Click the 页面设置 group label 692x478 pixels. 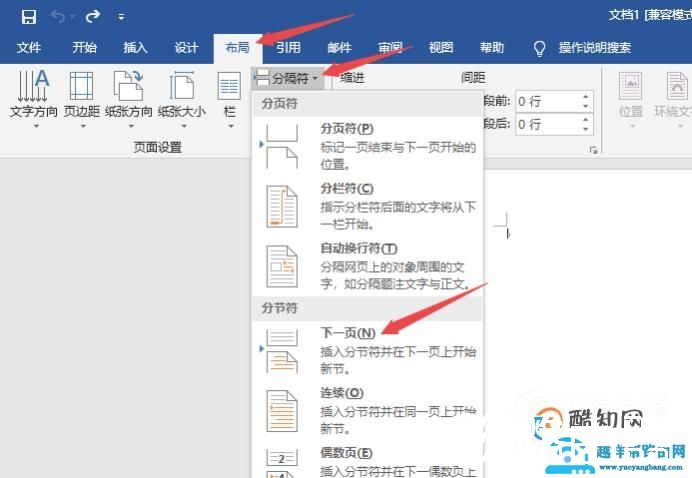pos(158,147)
